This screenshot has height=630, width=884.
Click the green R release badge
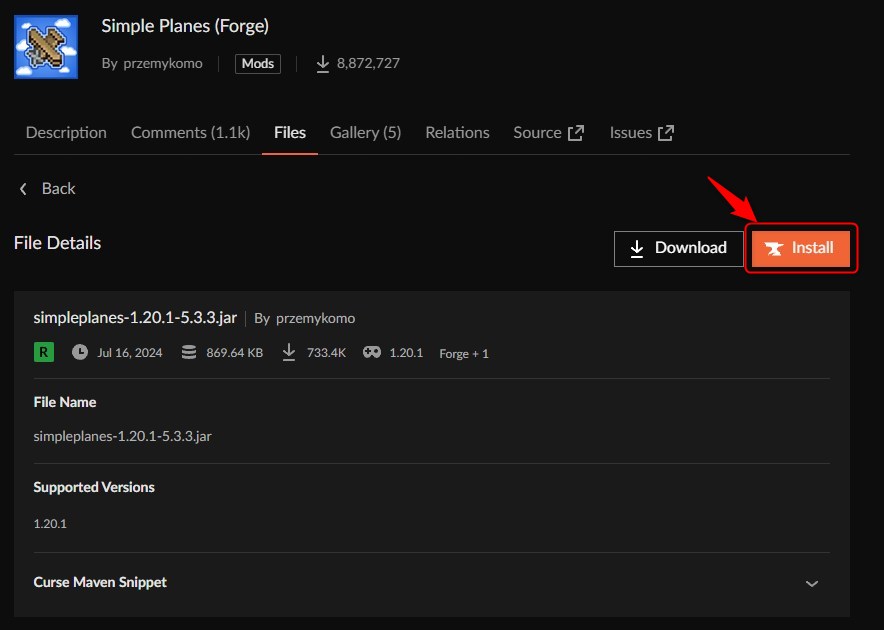(x=44, y=352)
